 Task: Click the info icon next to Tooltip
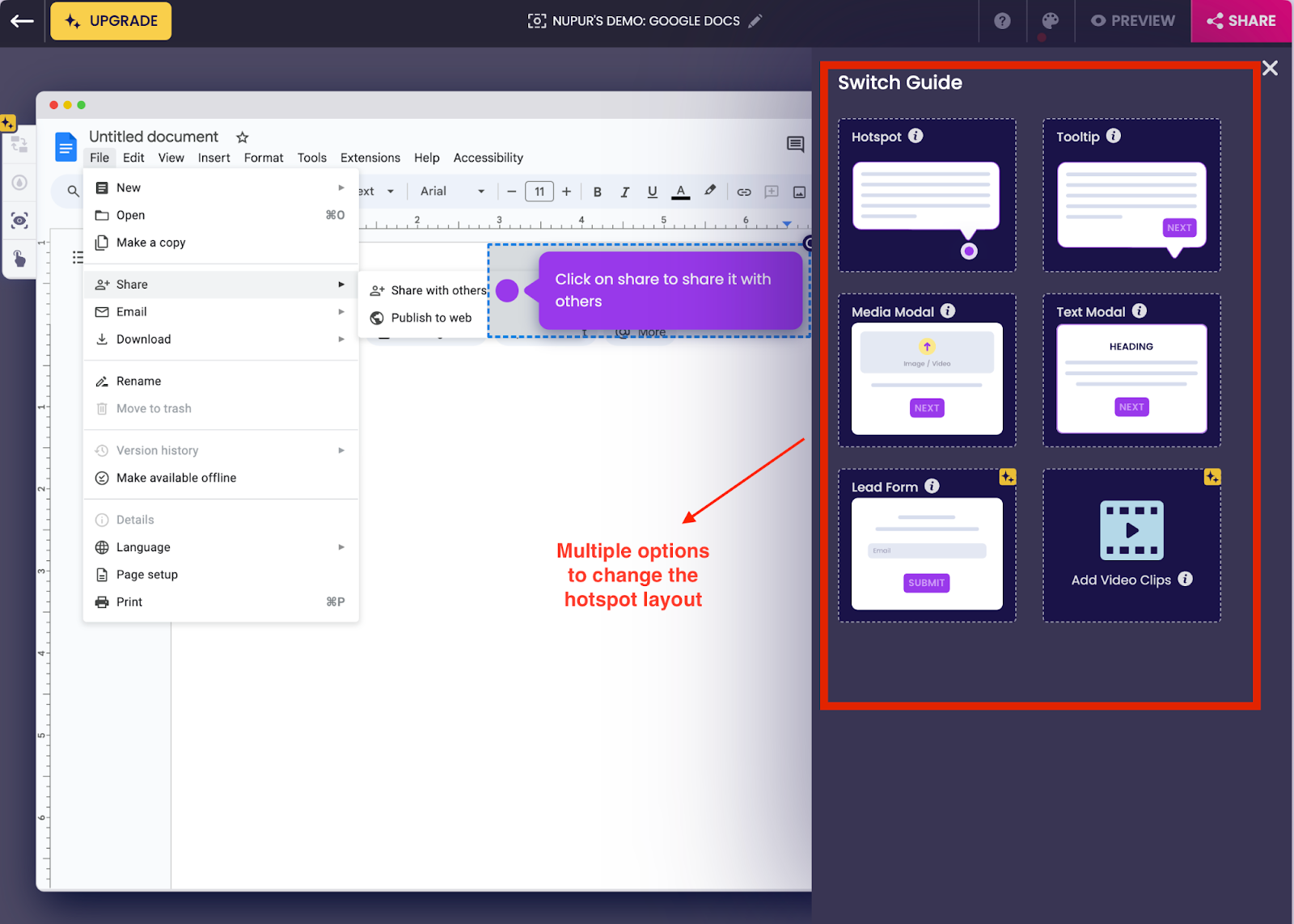tap(1114, 136)
